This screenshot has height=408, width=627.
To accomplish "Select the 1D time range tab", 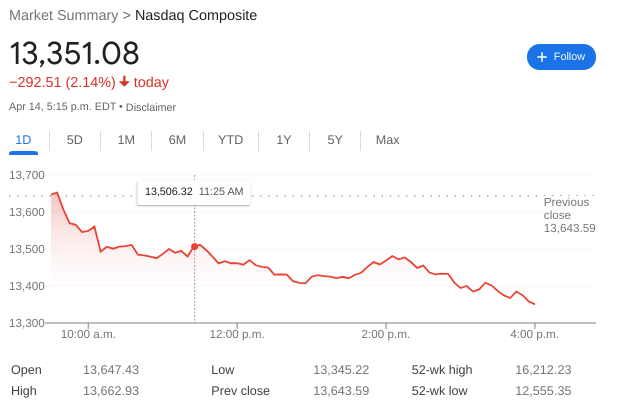I will tap(24, 140).
